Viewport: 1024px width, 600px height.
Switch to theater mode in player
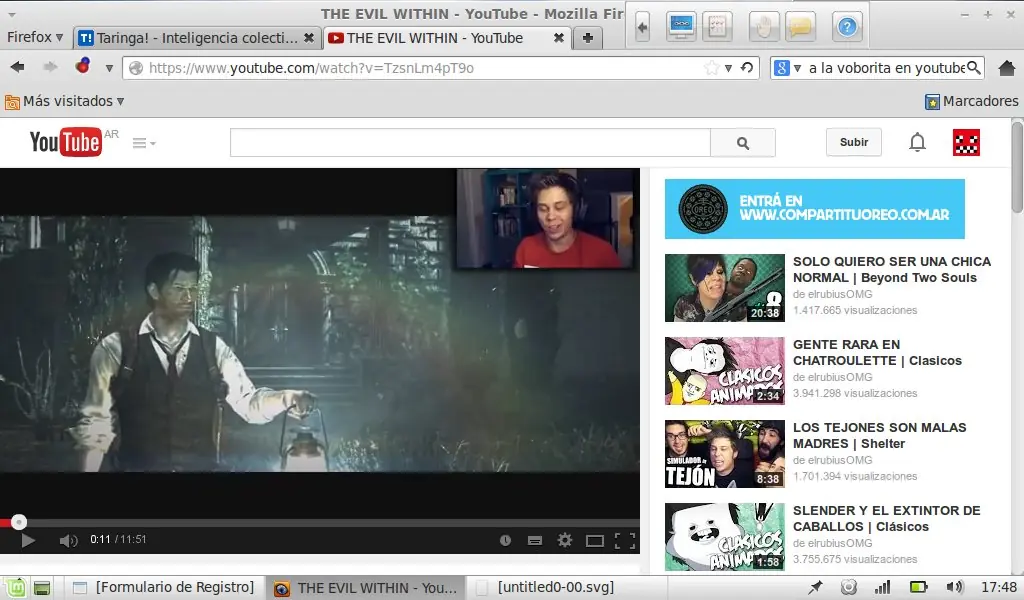pos(594,541)
